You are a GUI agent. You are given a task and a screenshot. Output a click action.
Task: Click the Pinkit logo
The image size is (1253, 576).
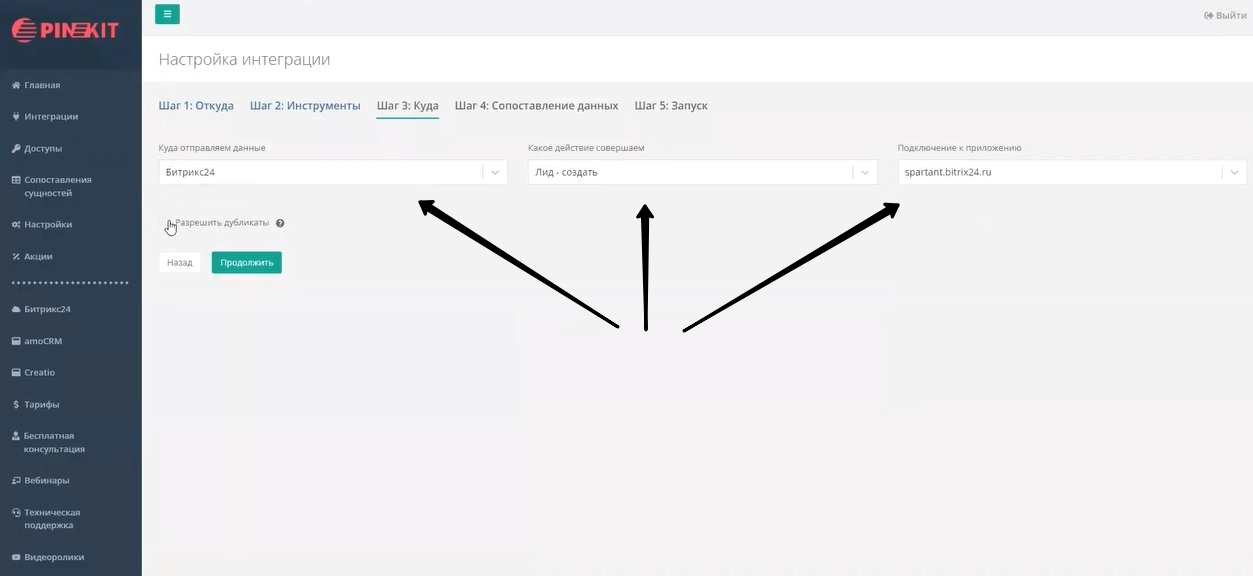click(x=65, y=30)
